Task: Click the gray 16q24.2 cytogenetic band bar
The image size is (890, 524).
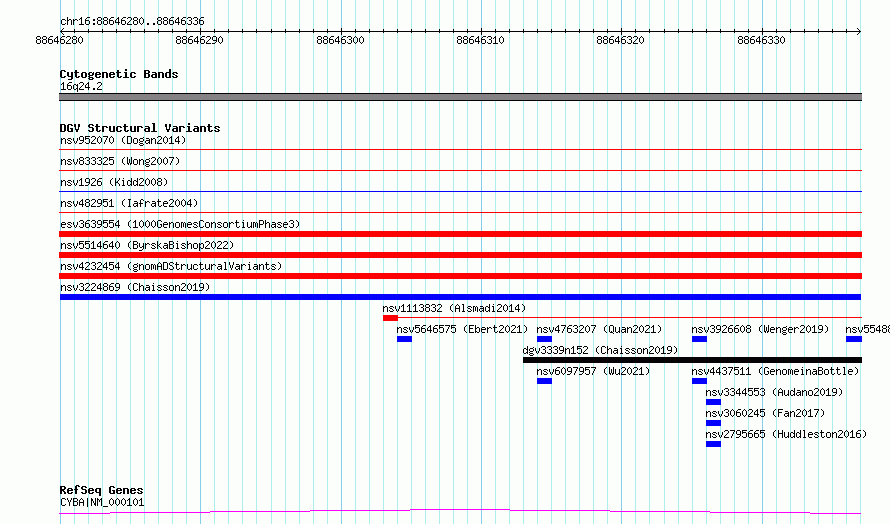Action: (x=460, y=97)
